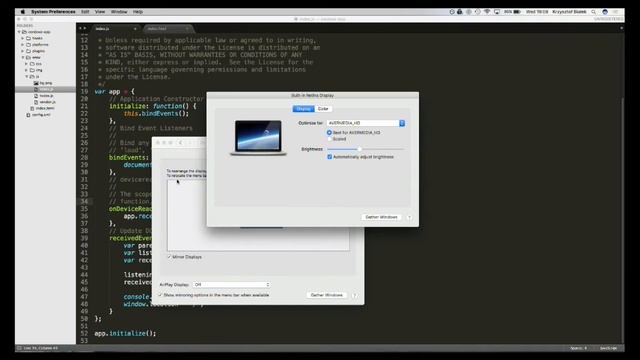Toggle Automatically adjust brightness checkbox
Viewport: 640px width, 360px height.
click(x=329, y=157)
